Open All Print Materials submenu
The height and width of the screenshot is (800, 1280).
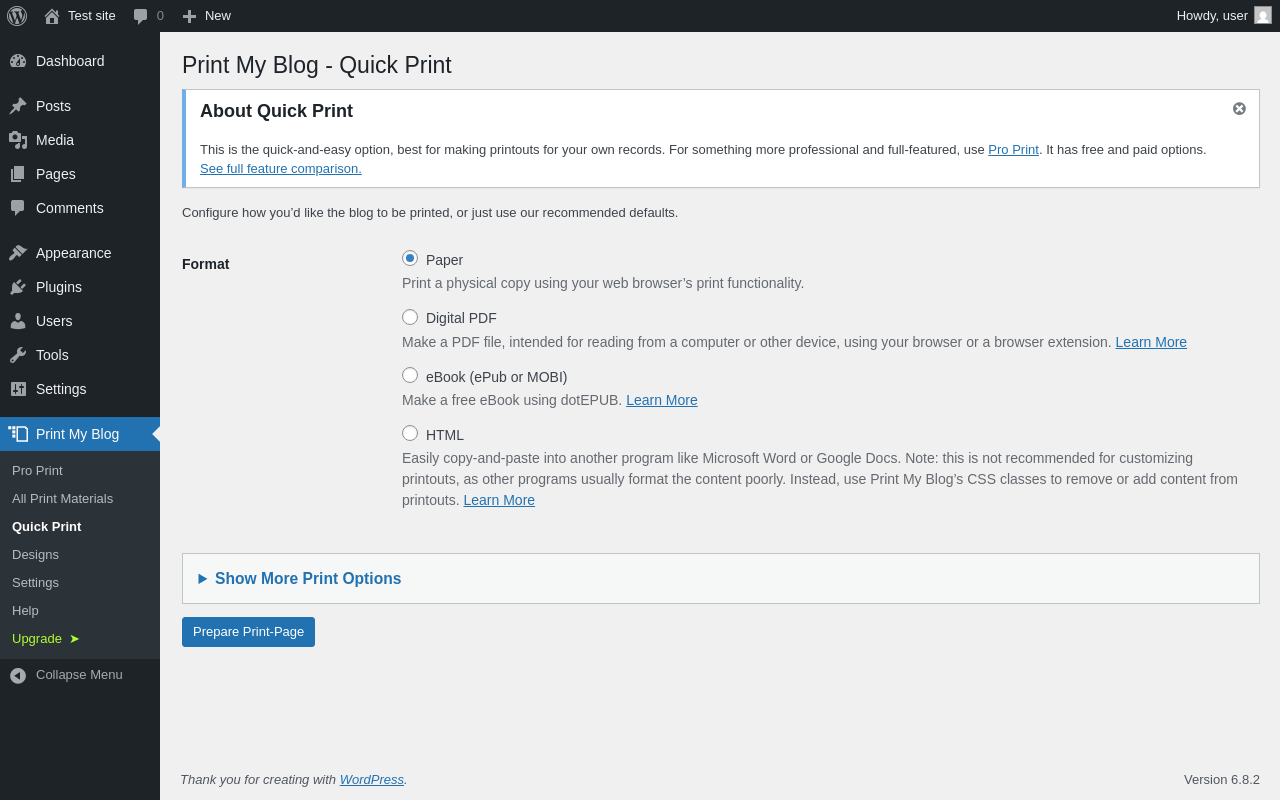pyautogui.click(x=62, y=498)
